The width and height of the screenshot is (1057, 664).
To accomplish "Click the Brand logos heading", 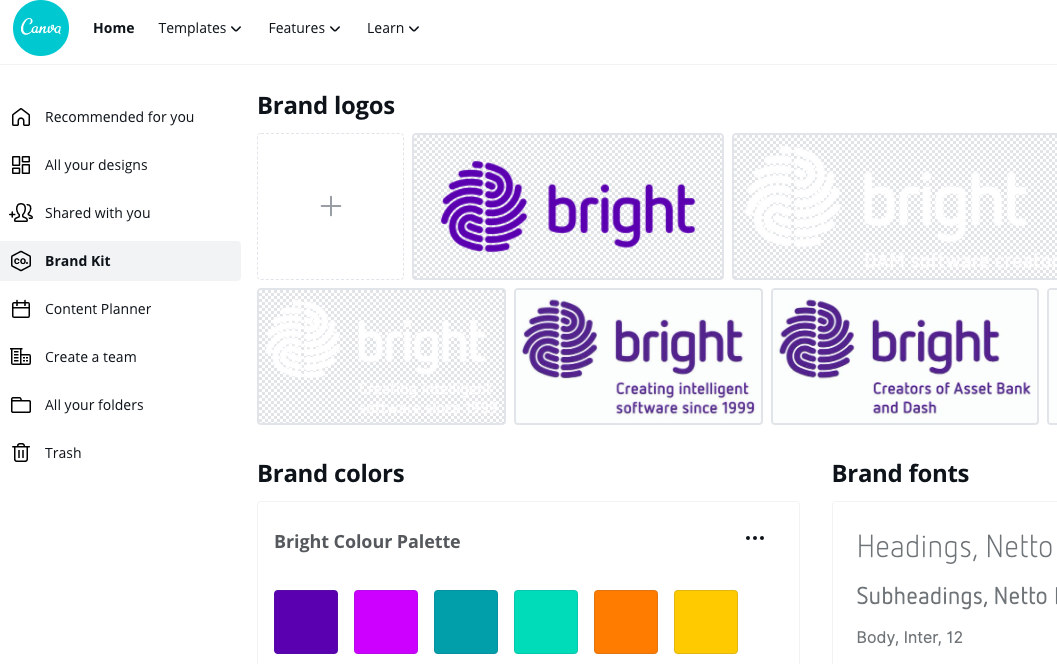I will 326,106.
